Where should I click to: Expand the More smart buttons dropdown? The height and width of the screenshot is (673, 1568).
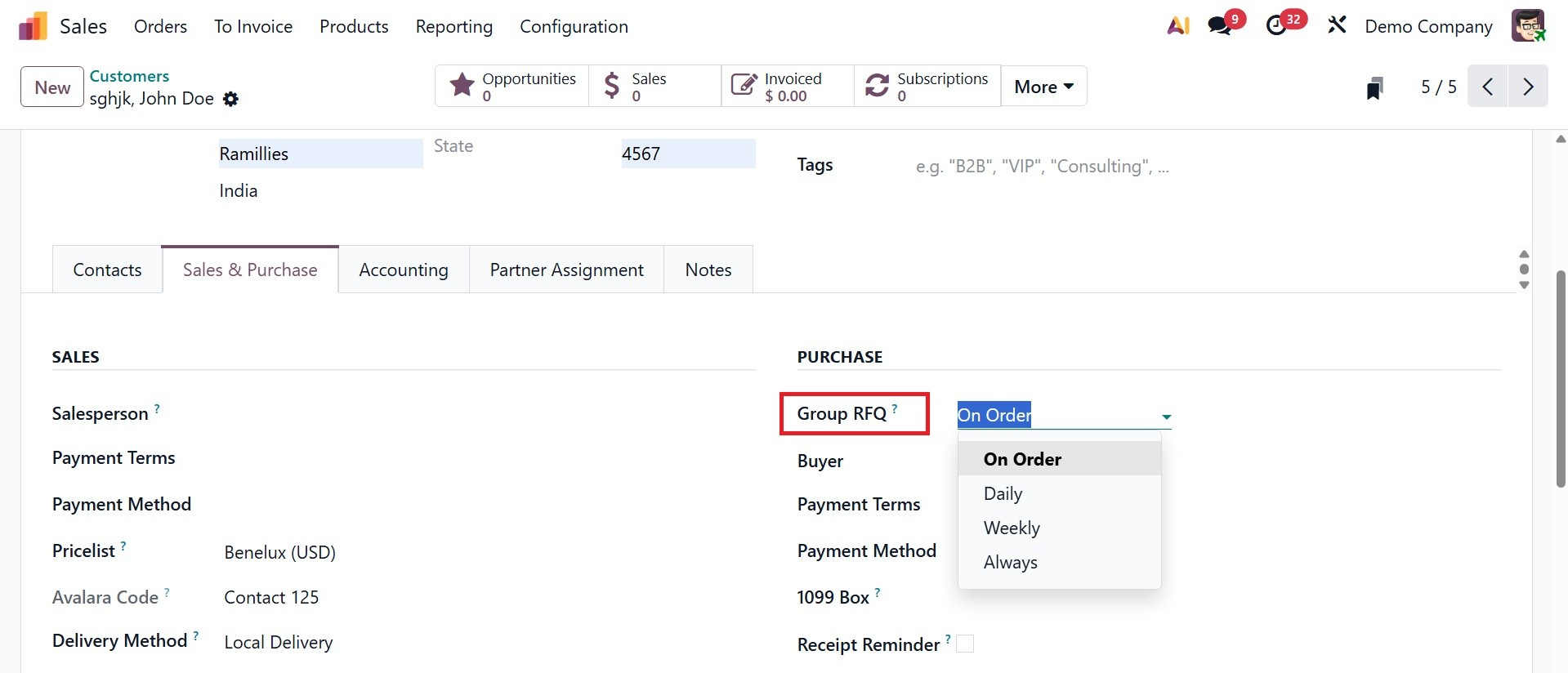pos(1043,87)
